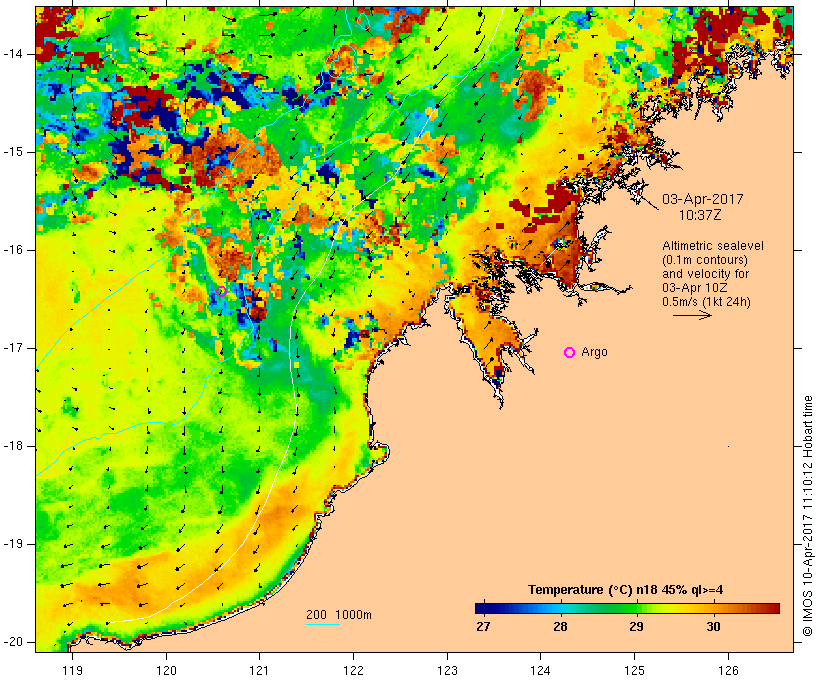Viewport: 820px width, 680px height.
Task: Click the colorbar value 27
Action: tap(483, 626)
